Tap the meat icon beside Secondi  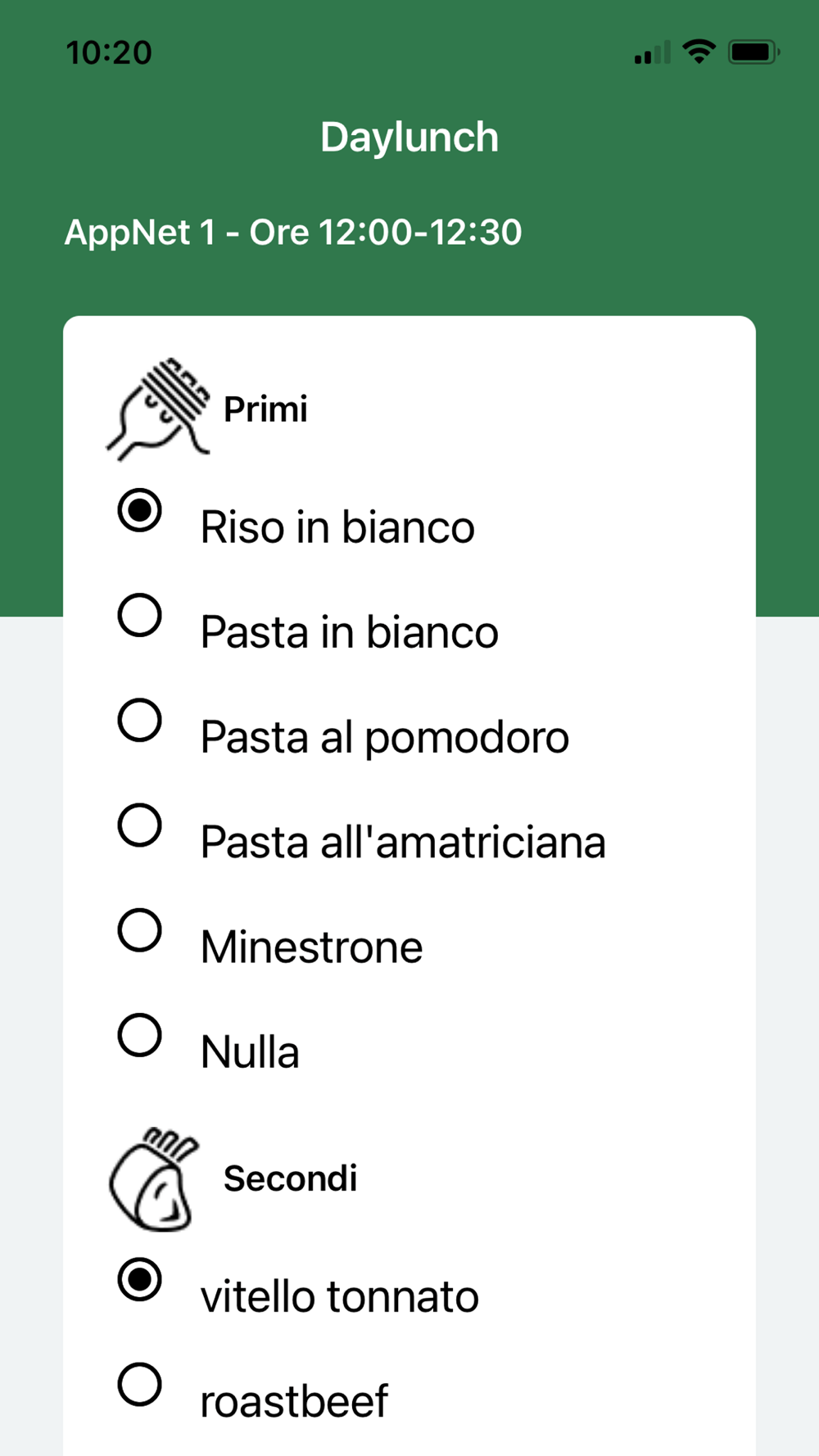tap(155, 1178)
